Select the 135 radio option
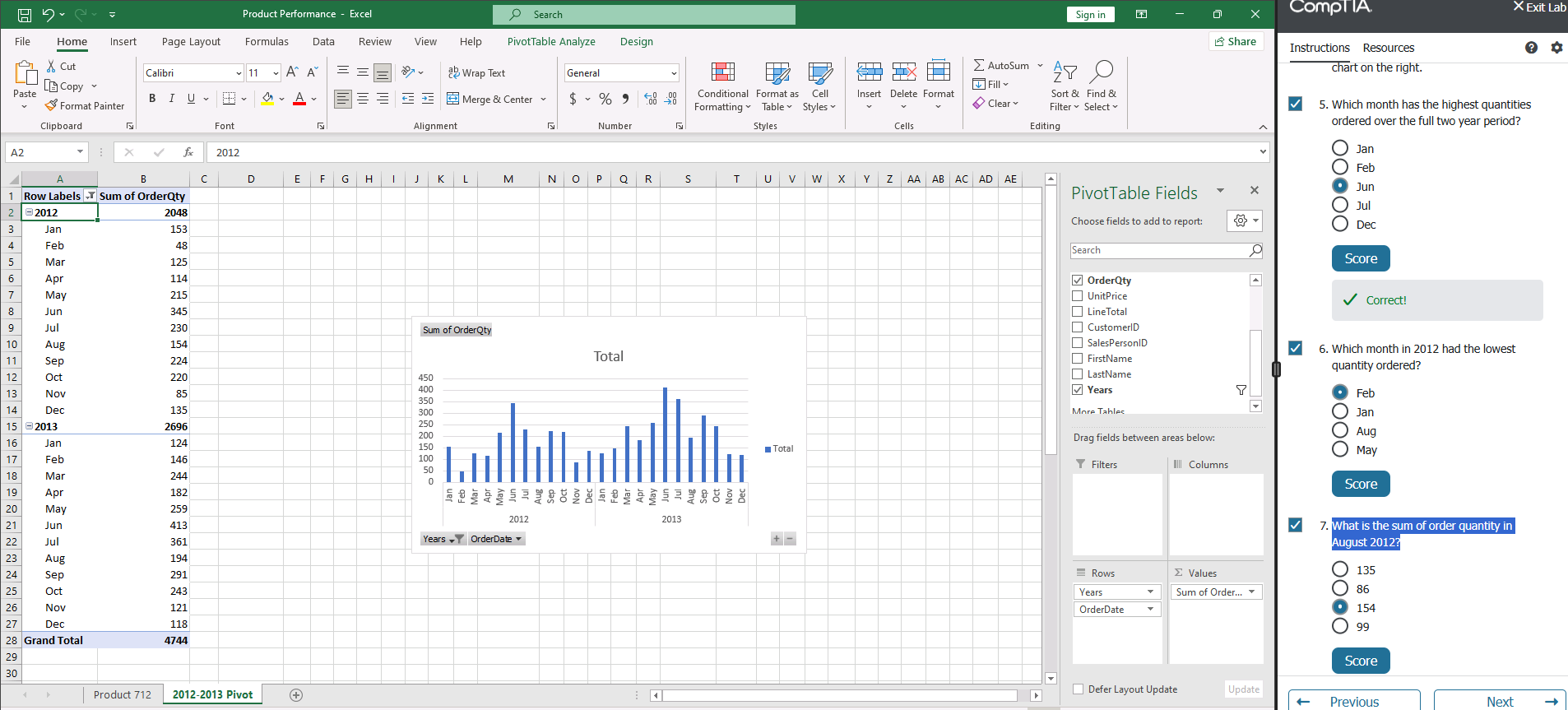Viewport: 1568px width, 710px height. 1340,569
